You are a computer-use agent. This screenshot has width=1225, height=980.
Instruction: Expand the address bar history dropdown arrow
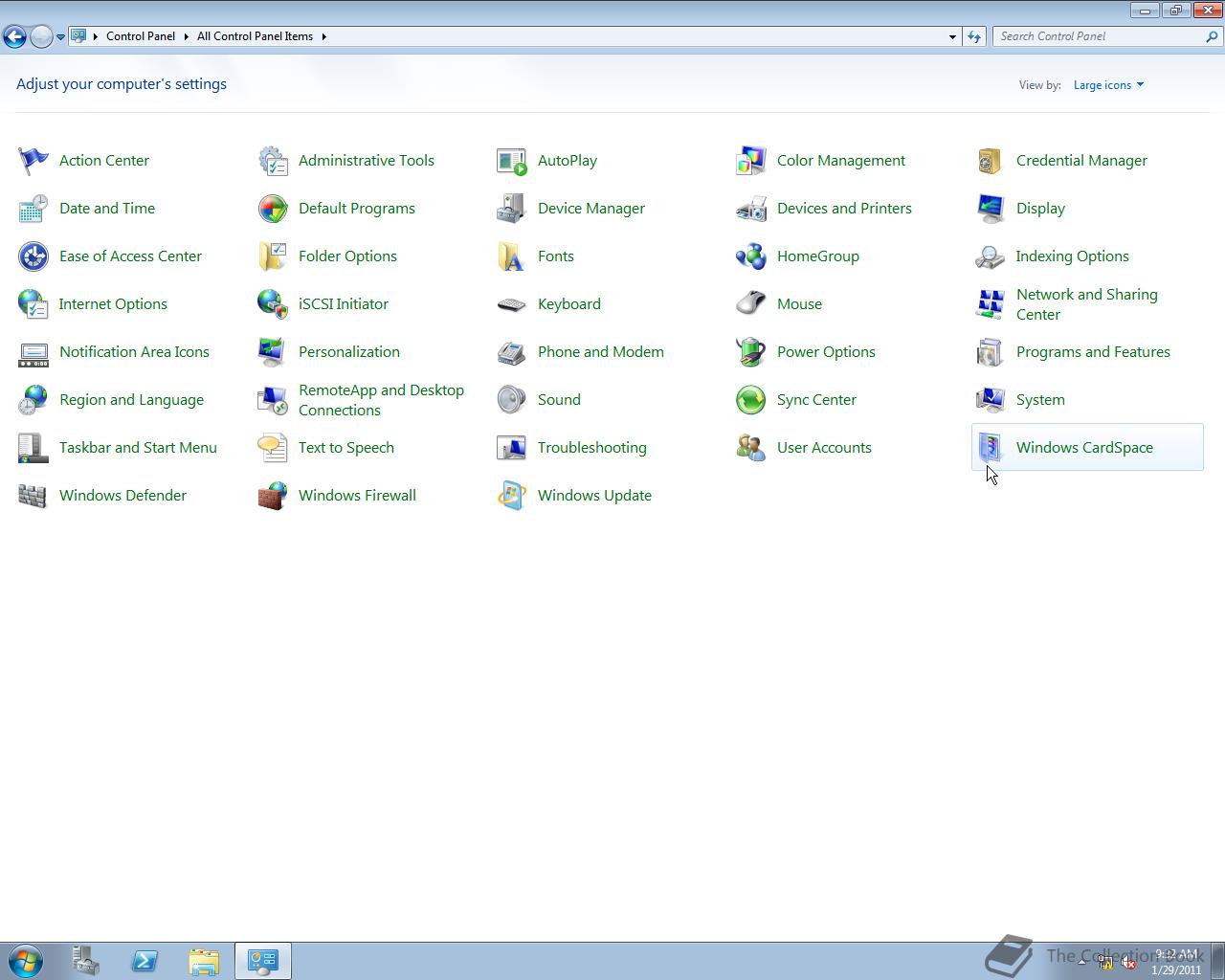click(x=952, y=36)
